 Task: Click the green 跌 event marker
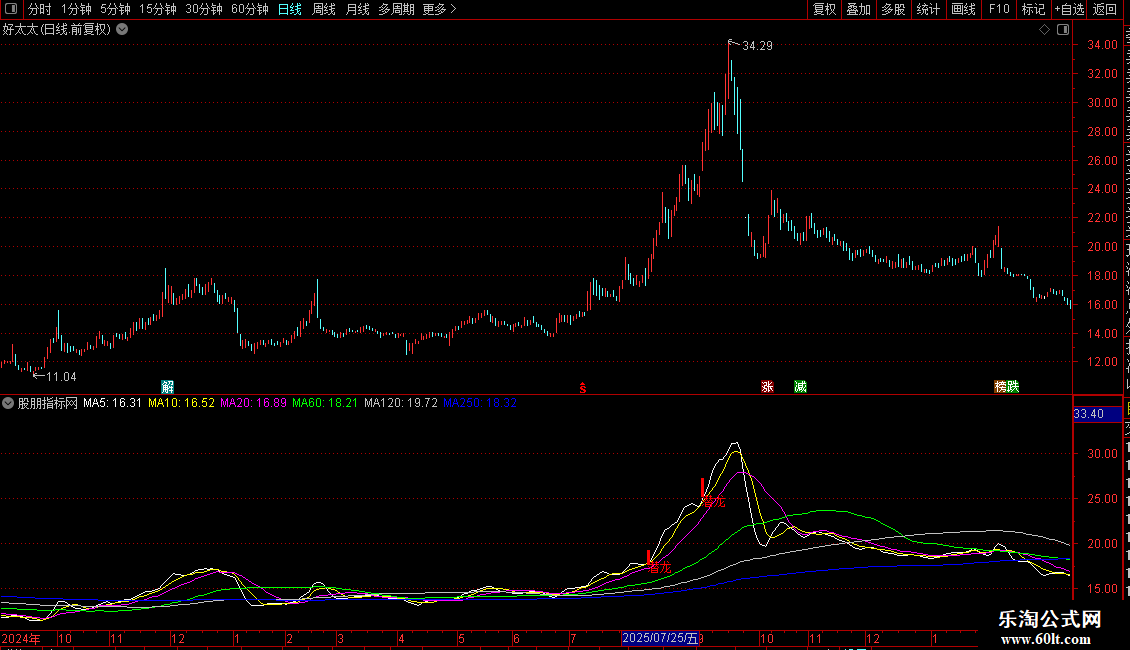pyautogui.click(x=1013, y=387)
